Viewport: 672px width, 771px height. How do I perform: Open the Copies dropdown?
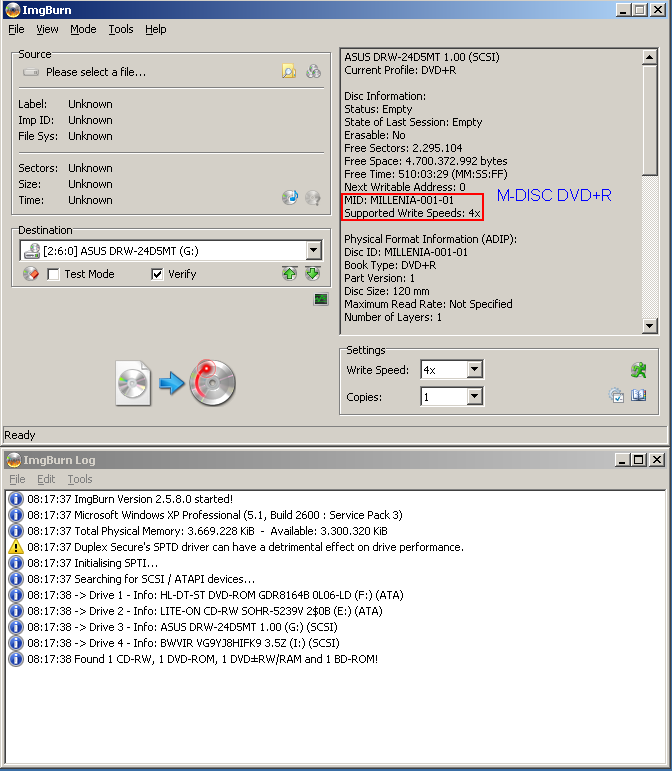[474, 396]
